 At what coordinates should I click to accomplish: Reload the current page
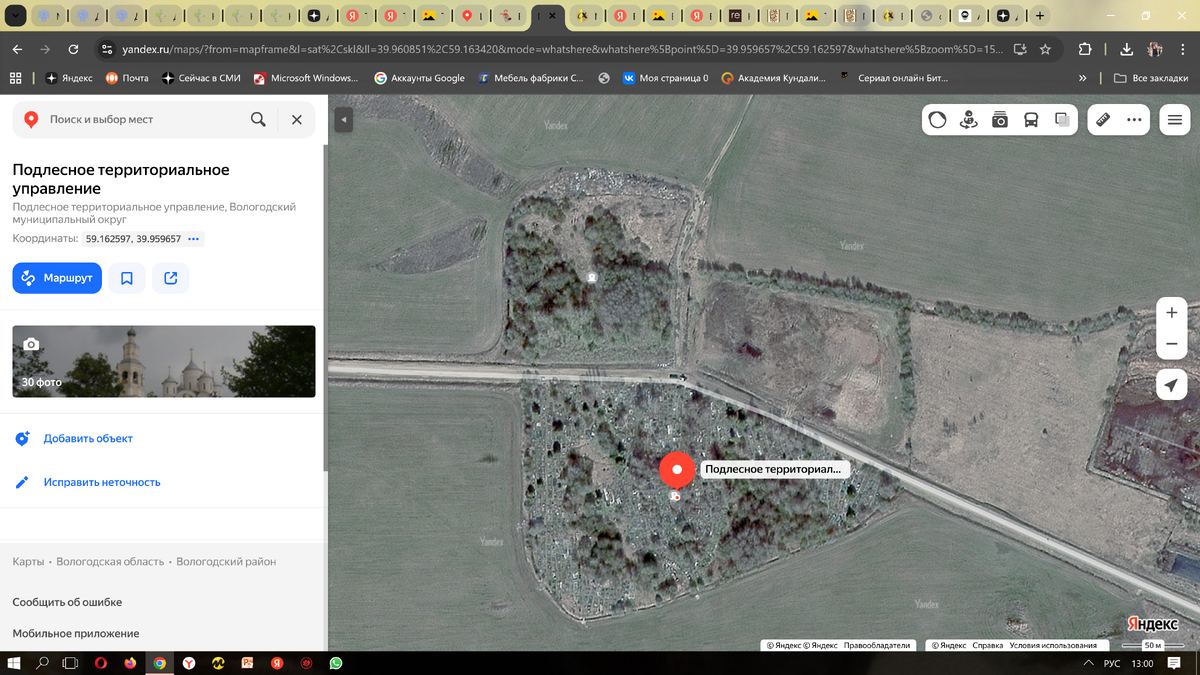point(73,49)
